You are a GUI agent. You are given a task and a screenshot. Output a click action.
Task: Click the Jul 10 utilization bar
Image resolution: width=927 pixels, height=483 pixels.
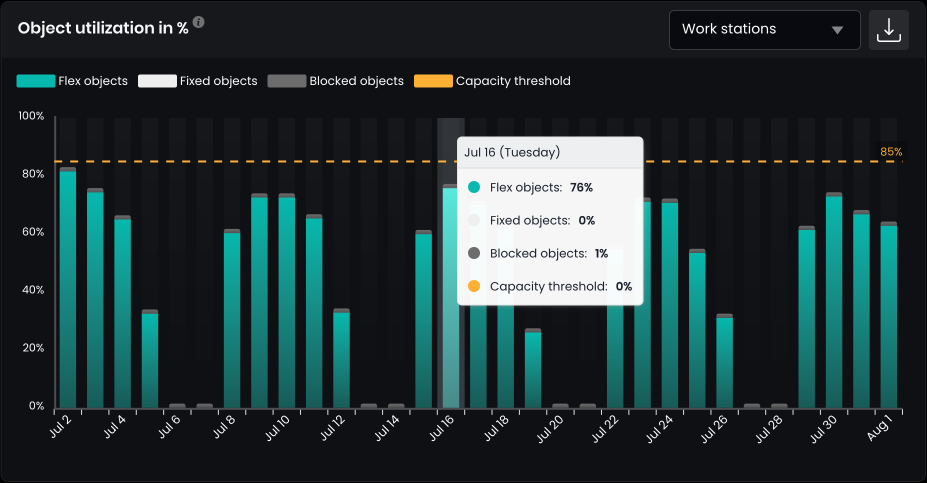coord(286,300)
